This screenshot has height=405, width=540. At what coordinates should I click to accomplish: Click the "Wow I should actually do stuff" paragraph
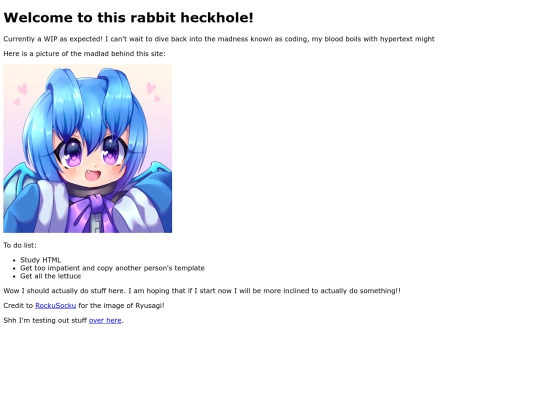tap(202, 291)
